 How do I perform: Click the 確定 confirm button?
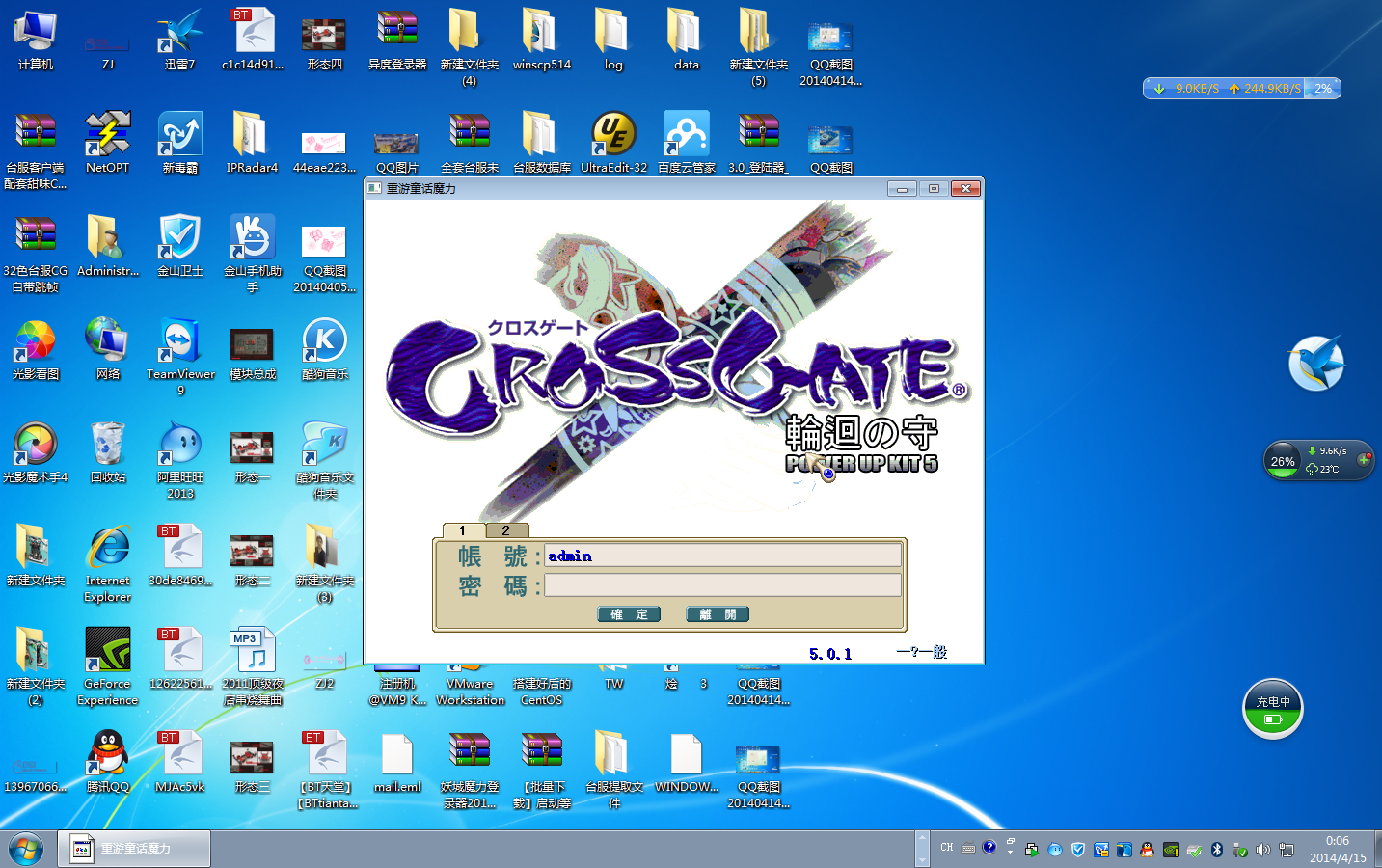tap(629, 614)
